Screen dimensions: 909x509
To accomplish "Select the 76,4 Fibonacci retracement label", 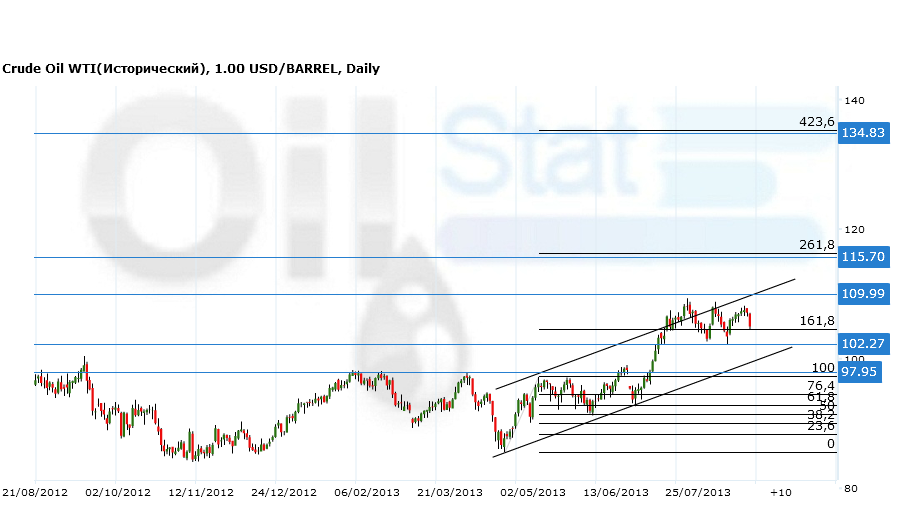I will (x=820, y=386).
